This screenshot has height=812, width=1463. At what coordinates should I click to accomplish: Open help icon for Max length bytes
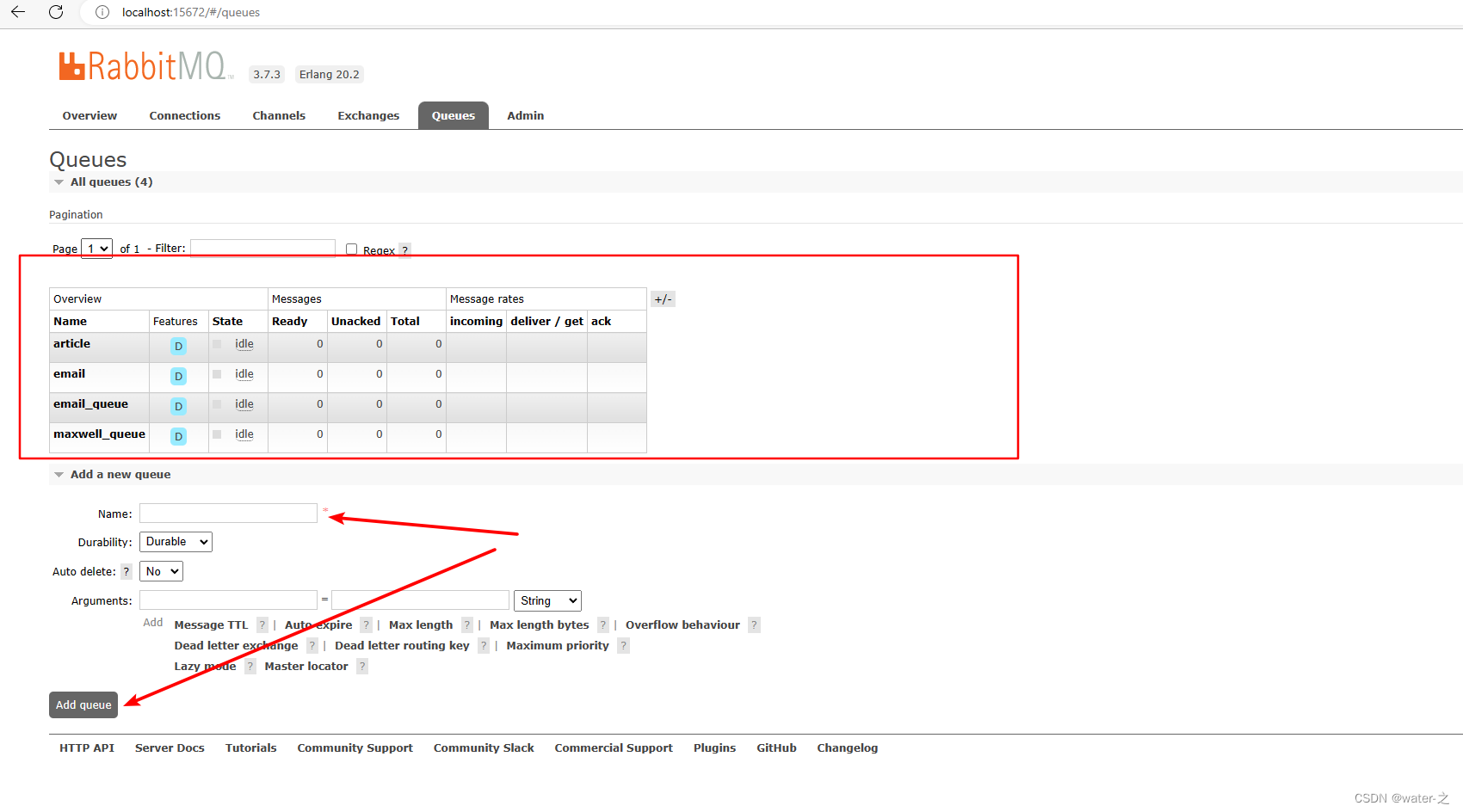(x=603, y=625)
